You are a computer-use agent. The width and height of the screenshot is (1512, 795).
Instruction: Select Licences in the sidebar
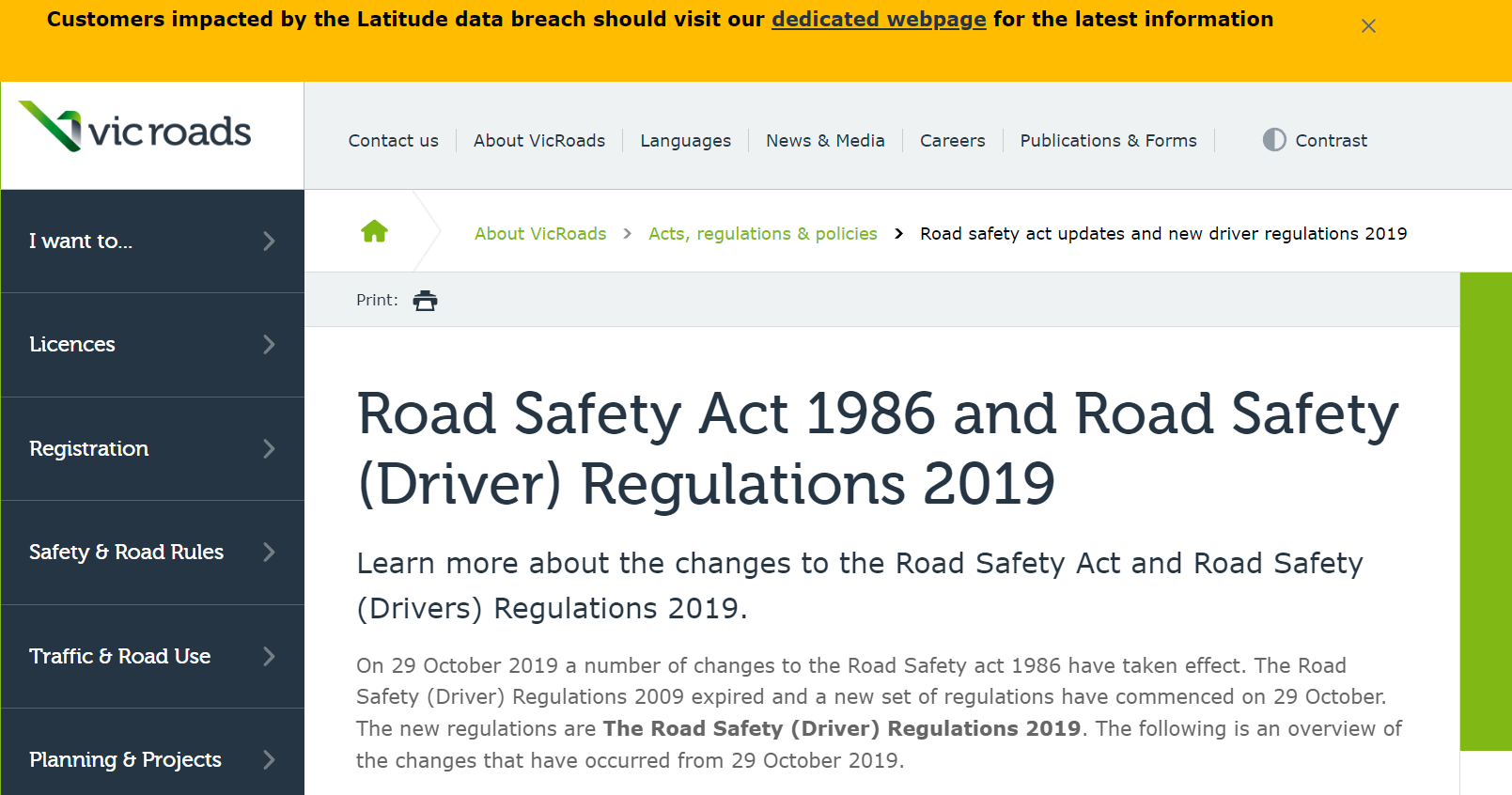[x=152, y=345]
